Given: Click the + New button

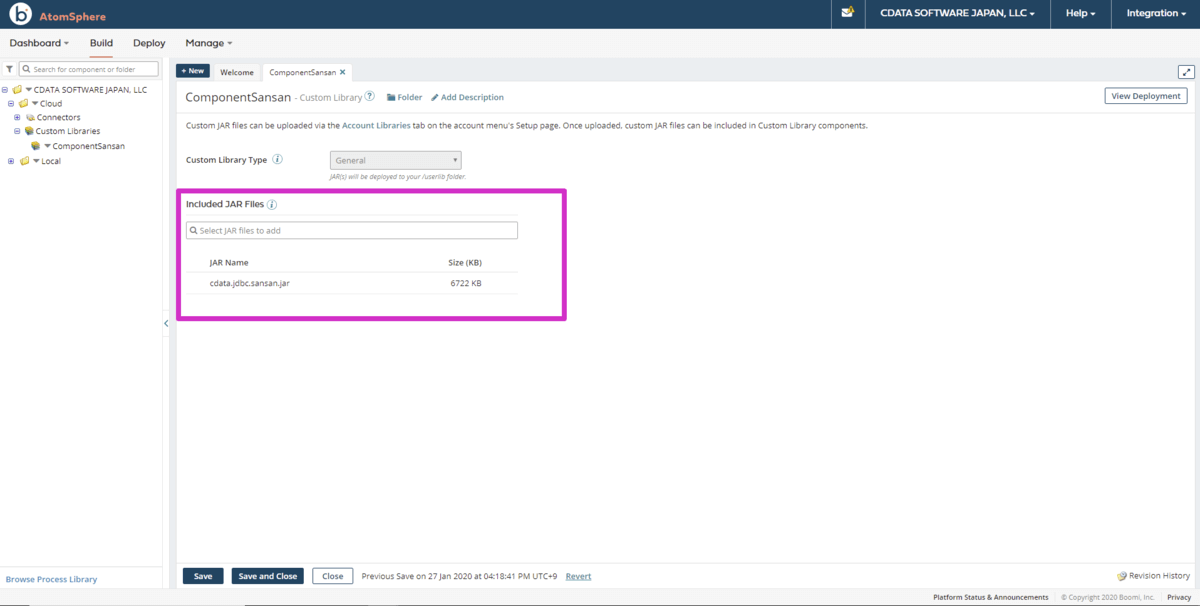Looking at the screenshot, I should pos(193,71).
